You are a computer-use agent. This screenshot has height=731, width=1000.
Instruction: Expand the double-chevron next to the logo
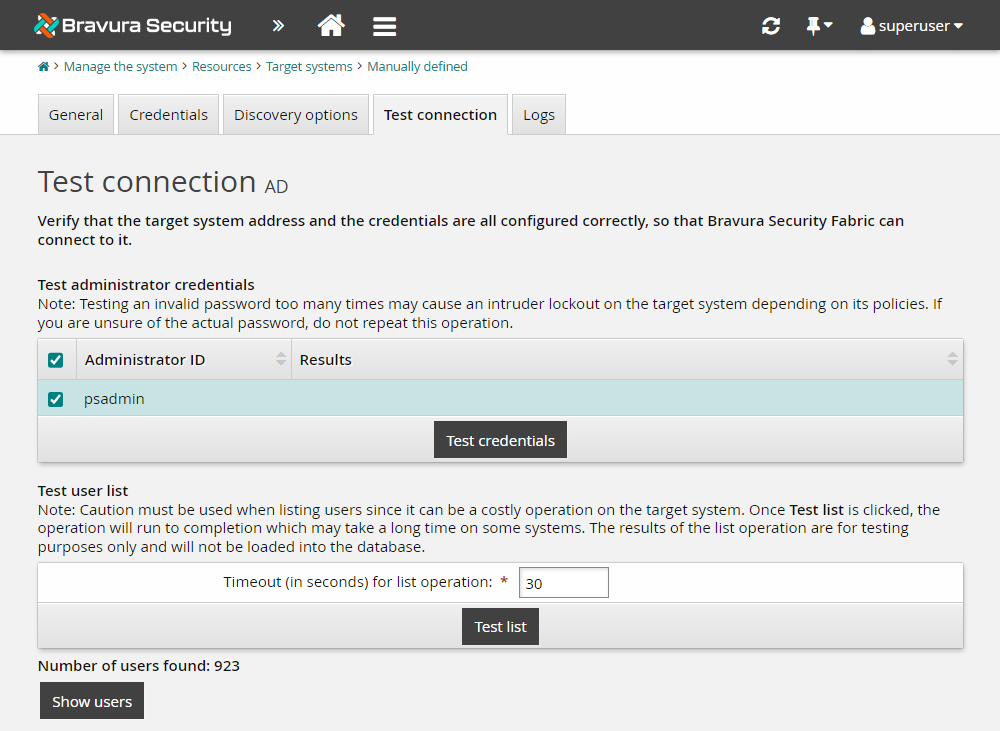(x=277, y=25)
